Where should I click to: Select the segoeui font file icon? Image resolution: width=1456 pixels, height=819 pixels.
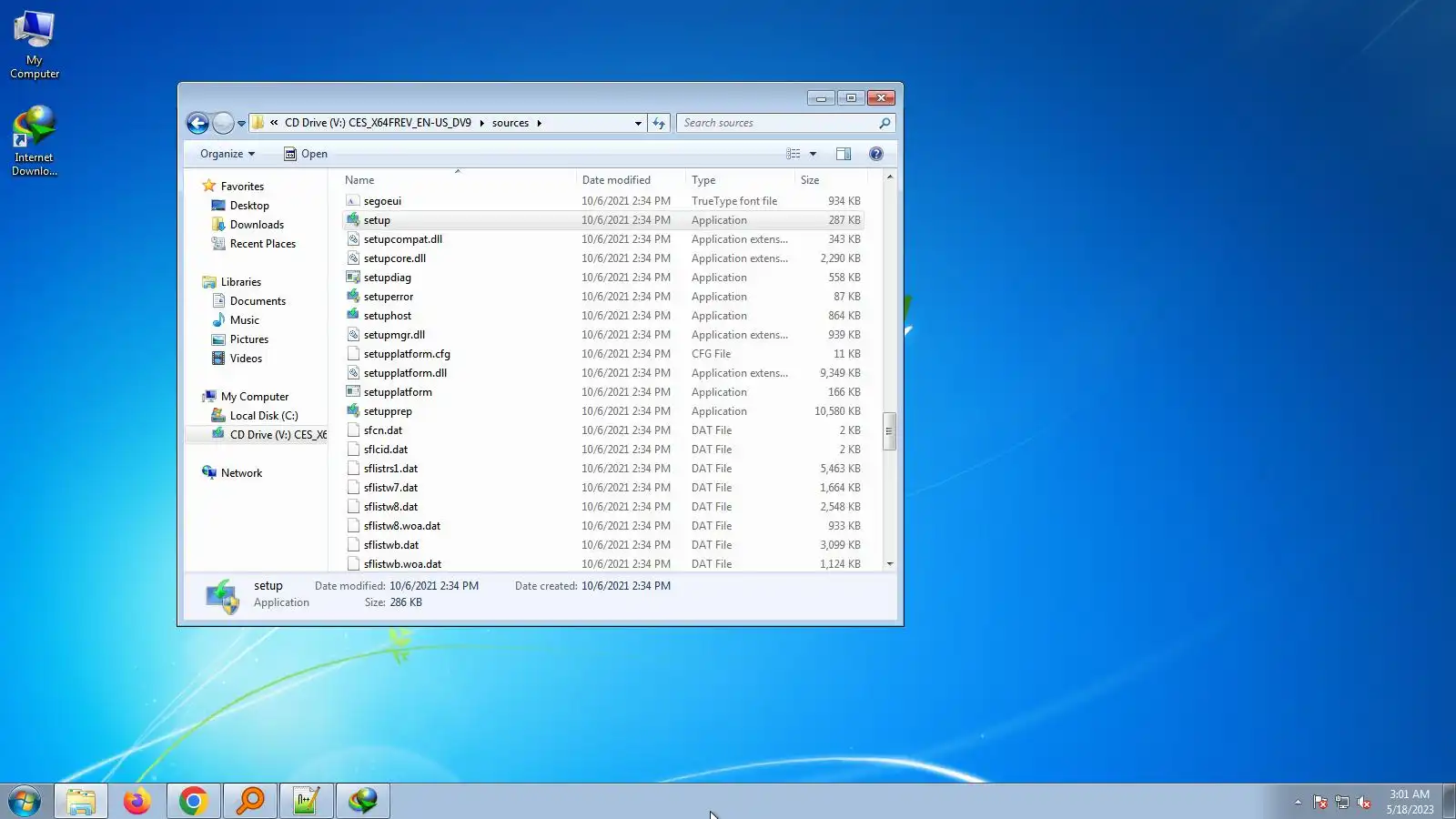pos(353,201)
